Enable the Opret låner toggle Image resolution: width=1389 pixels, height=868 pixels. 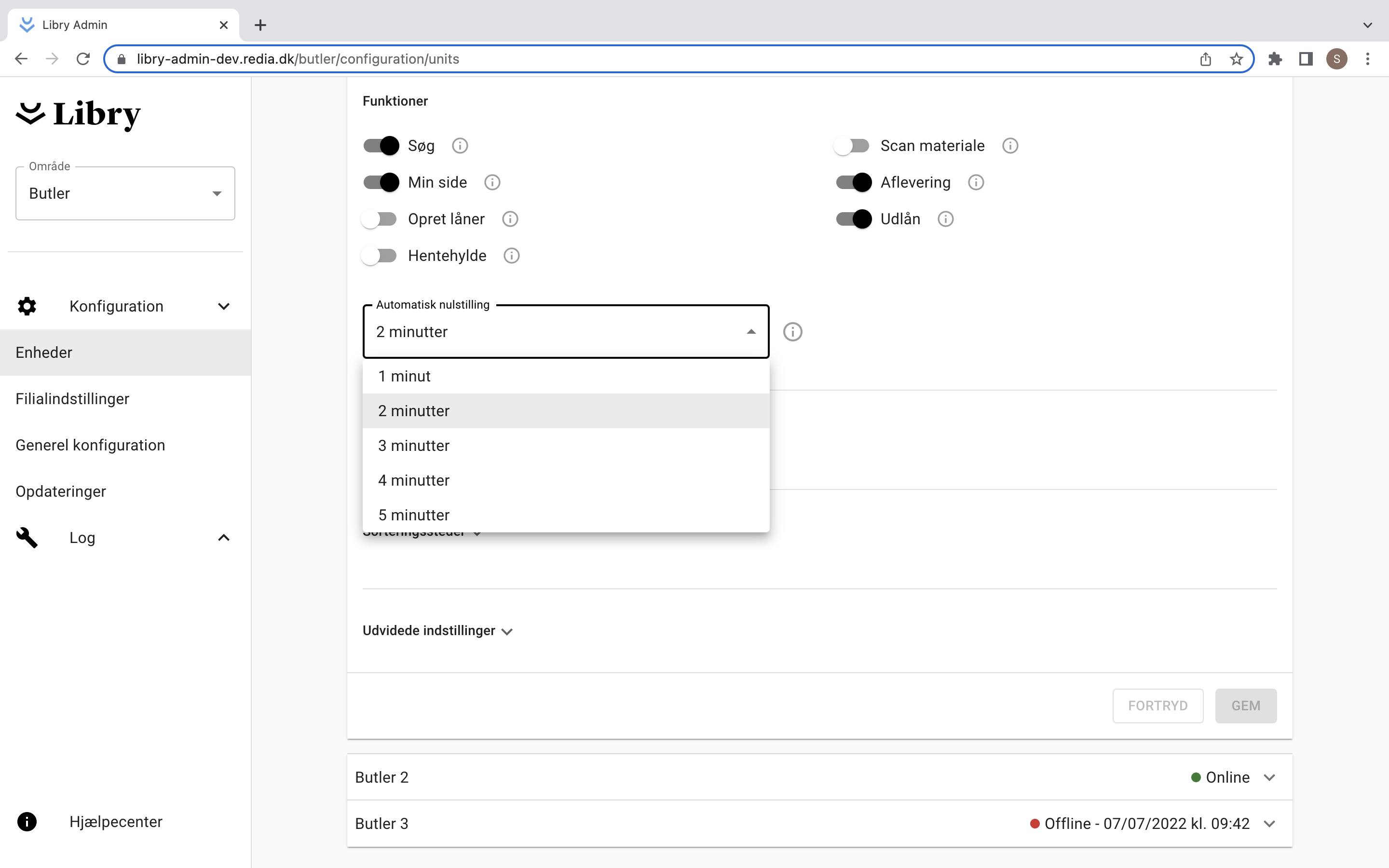(x=380, y=219)
